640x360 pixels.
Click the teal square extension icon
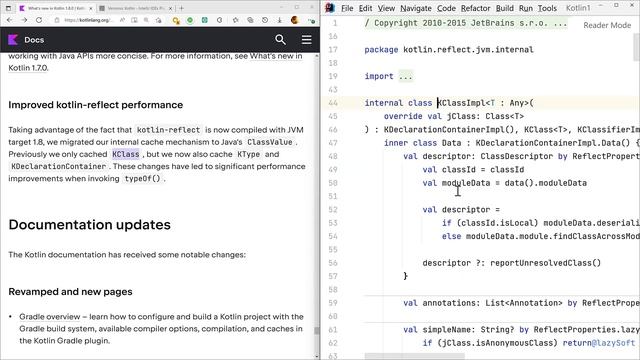point(204,20)
